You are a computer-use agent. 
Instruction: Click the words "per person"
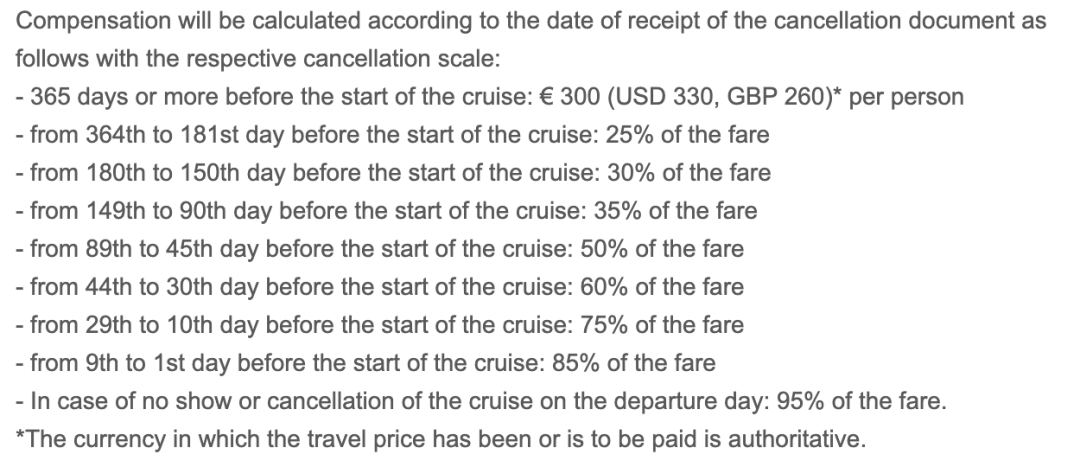click(x=906, y=97)
